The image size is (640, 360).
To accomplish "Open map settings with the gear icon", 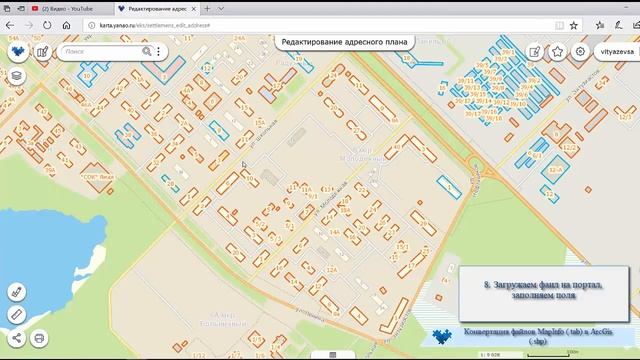I will click(x=580, y=52).
